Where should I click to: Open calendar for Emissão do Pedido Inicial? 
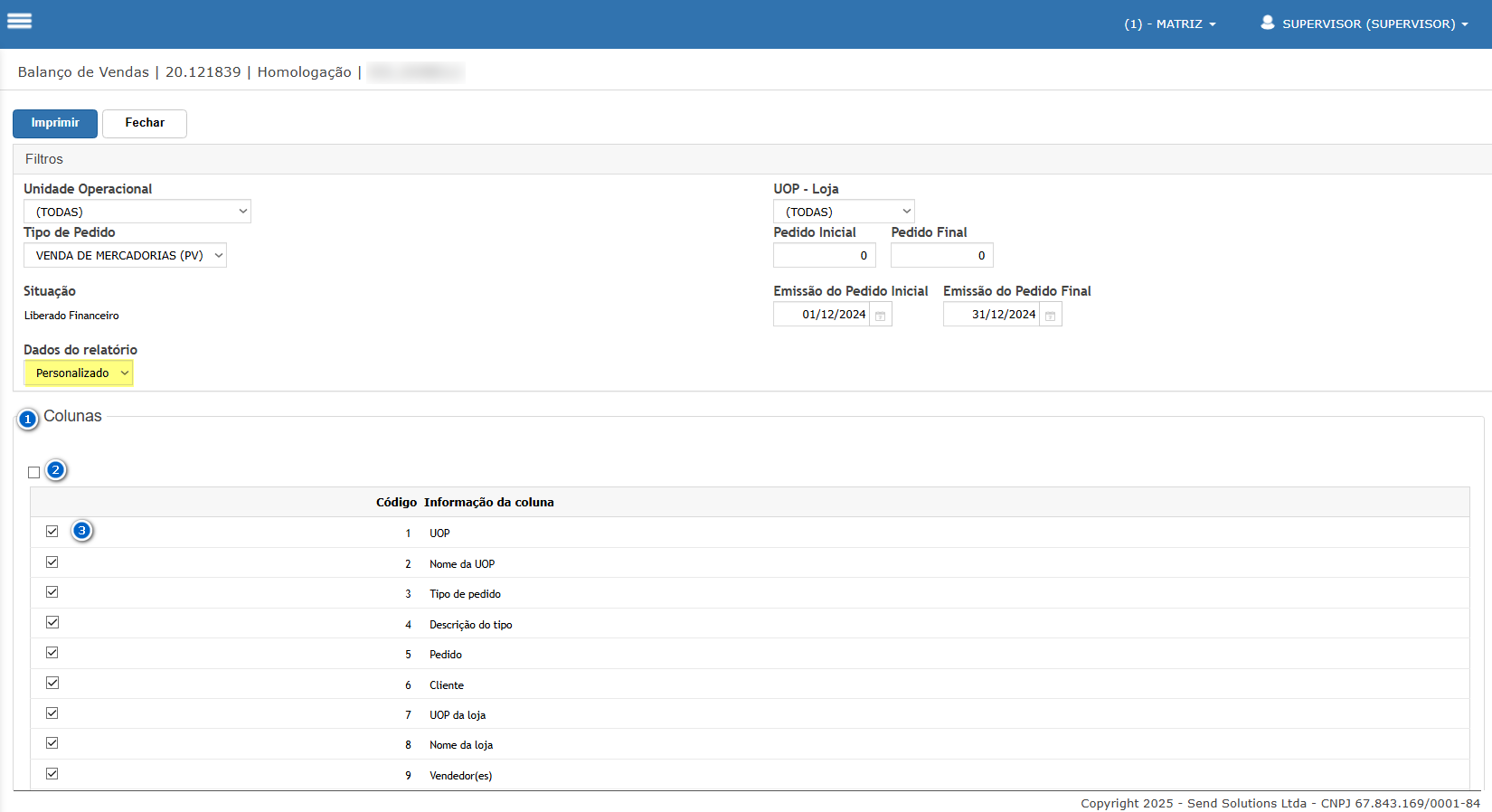click(x=880, y=316)
